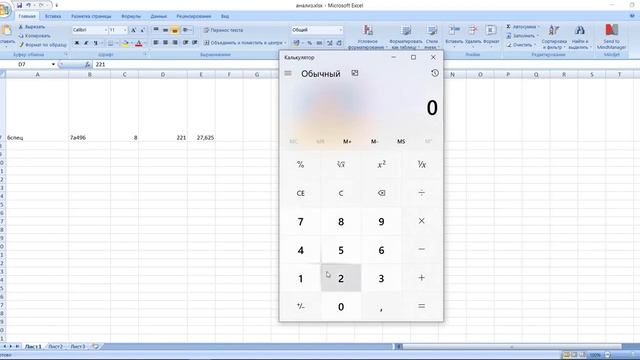
Task: Click Calculator x squared button
Action: [381, 164]
